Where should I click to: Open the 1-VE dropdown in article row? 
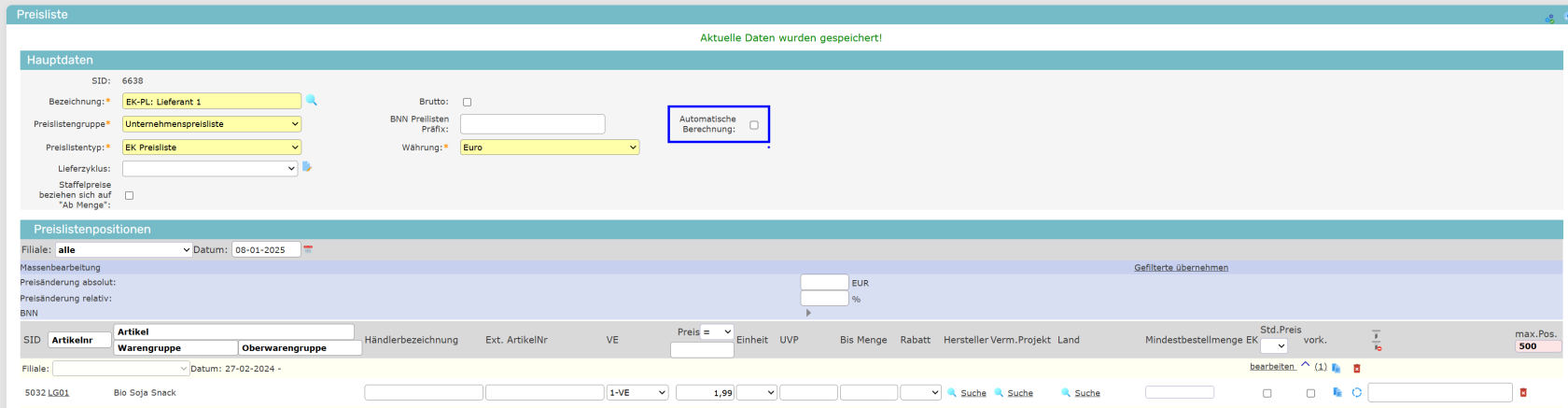[x=637, y=393]
